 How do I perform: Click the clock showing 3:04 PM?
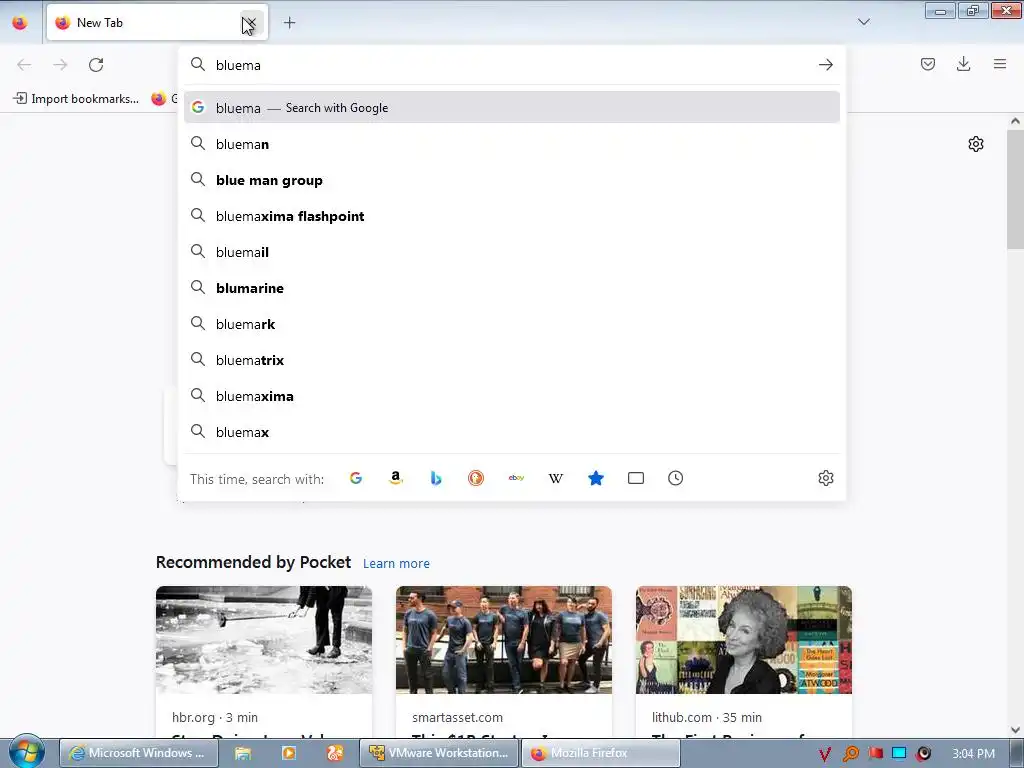tap(973, 754)
